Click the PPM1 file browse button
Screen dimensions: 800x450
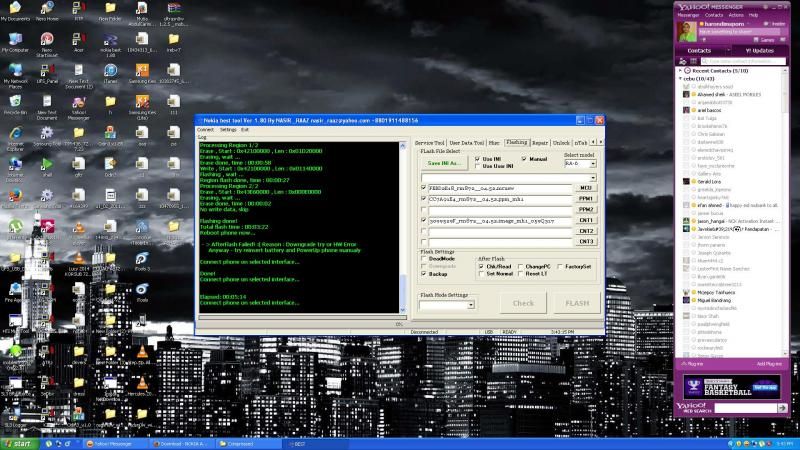pyautogui.click(x=586, y=198)
